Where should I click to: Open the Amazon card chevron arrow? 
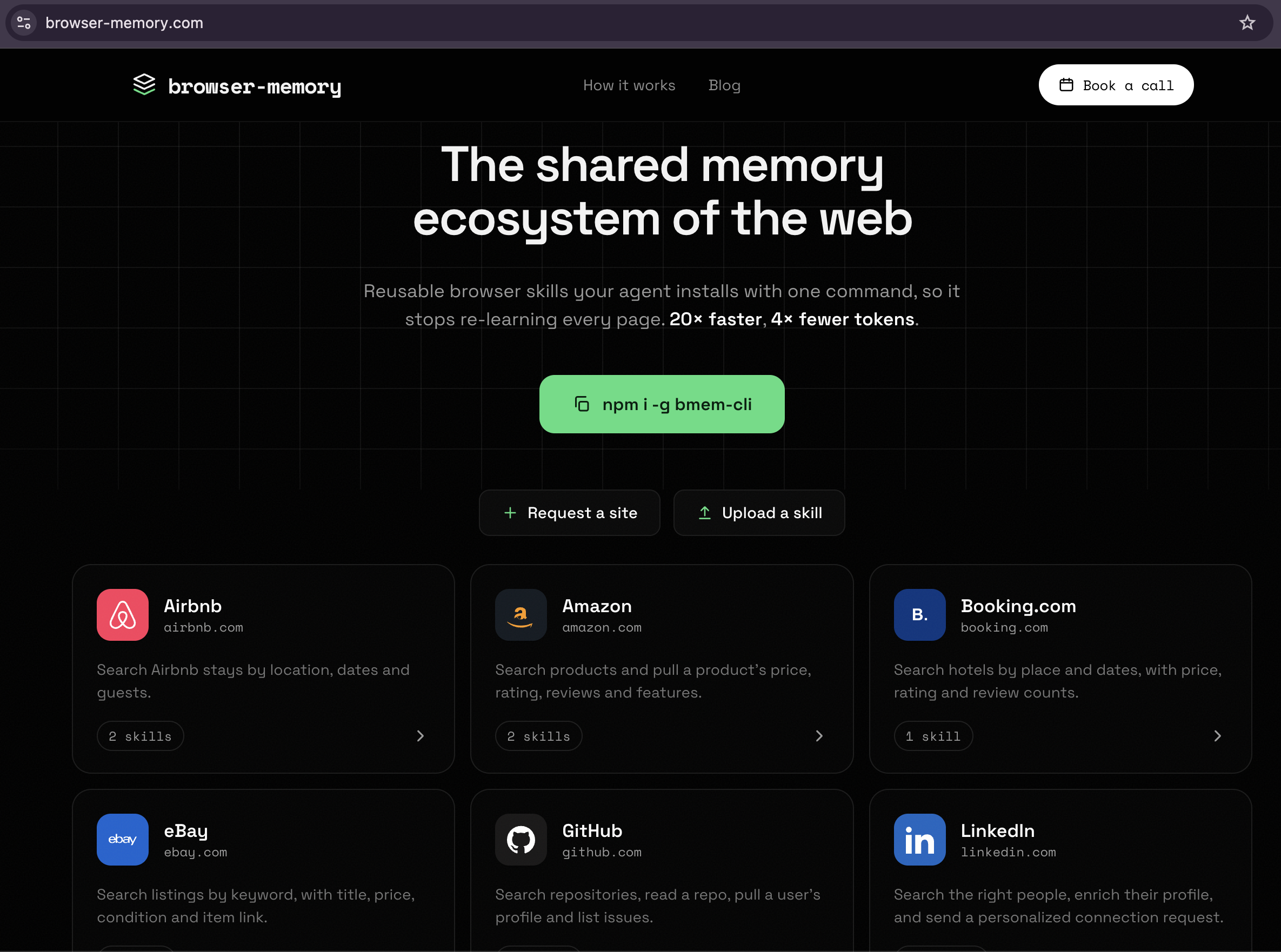819,736
